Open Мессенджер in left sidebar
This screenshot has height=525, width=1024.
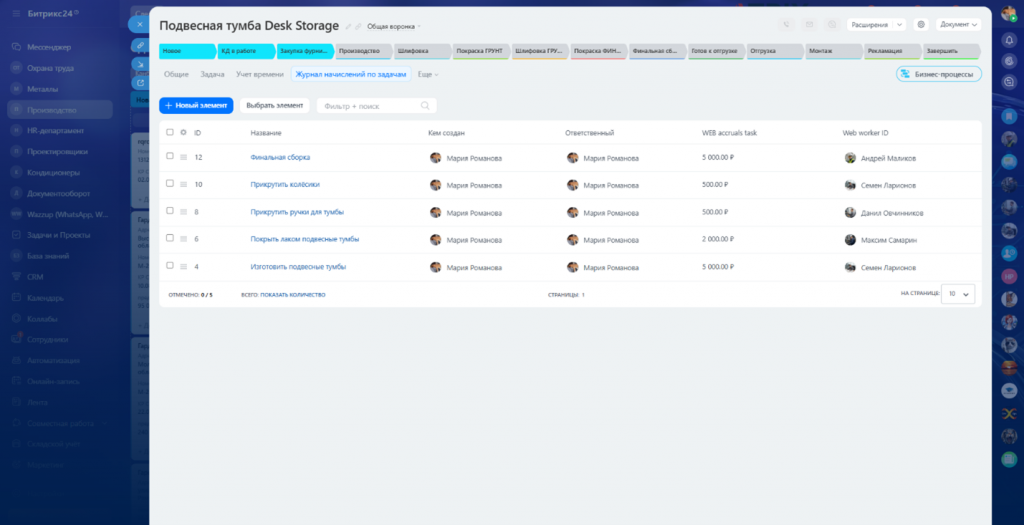pyautogui.click(x=49, y=47)
